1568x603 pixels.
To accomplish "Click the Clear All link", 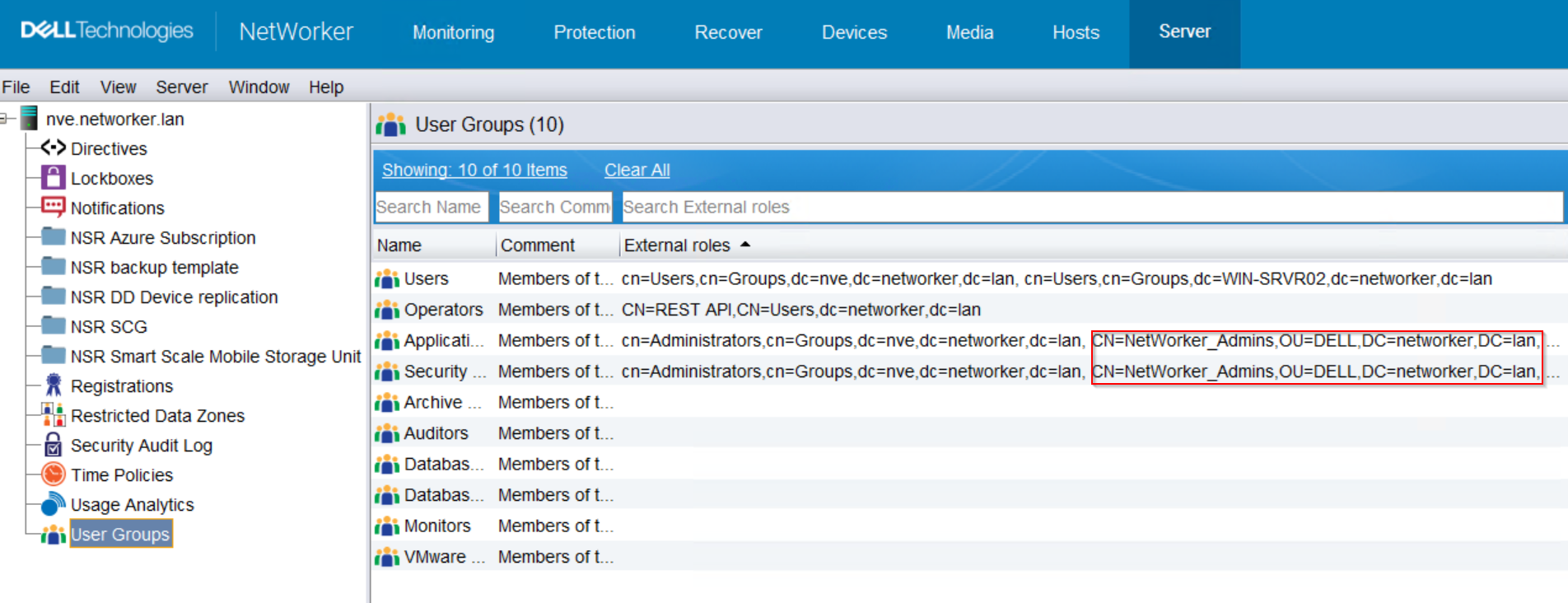I will click(637, 170).
